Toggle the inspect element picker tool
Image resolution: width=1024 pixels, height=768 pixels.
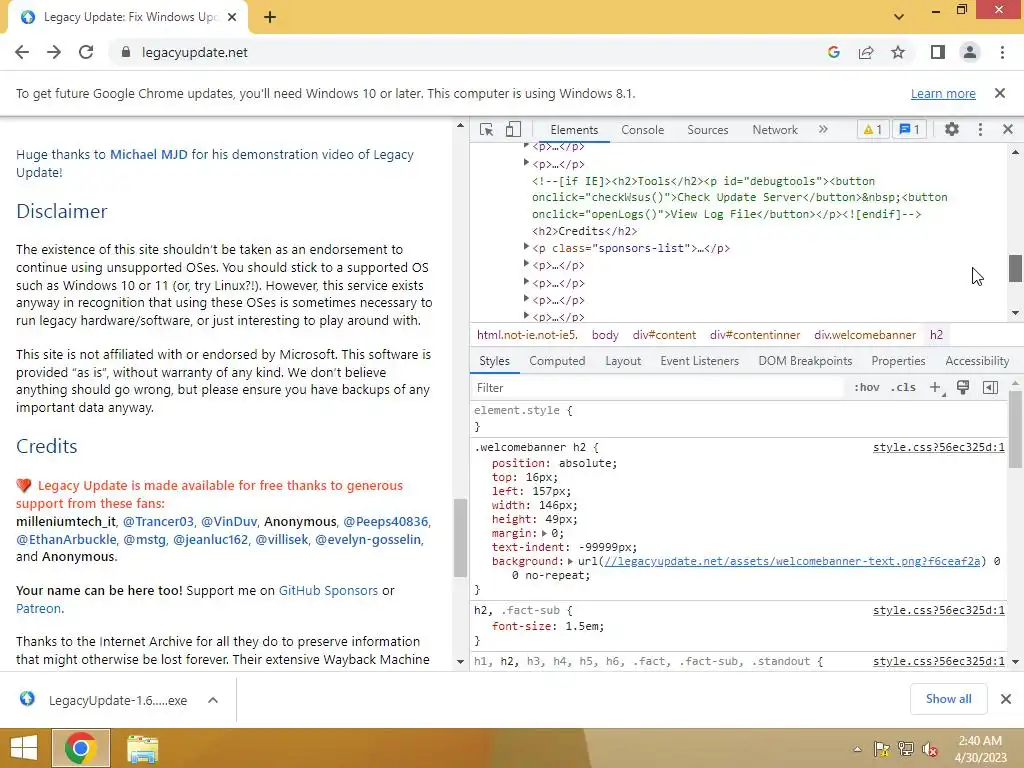coord(486,129)
